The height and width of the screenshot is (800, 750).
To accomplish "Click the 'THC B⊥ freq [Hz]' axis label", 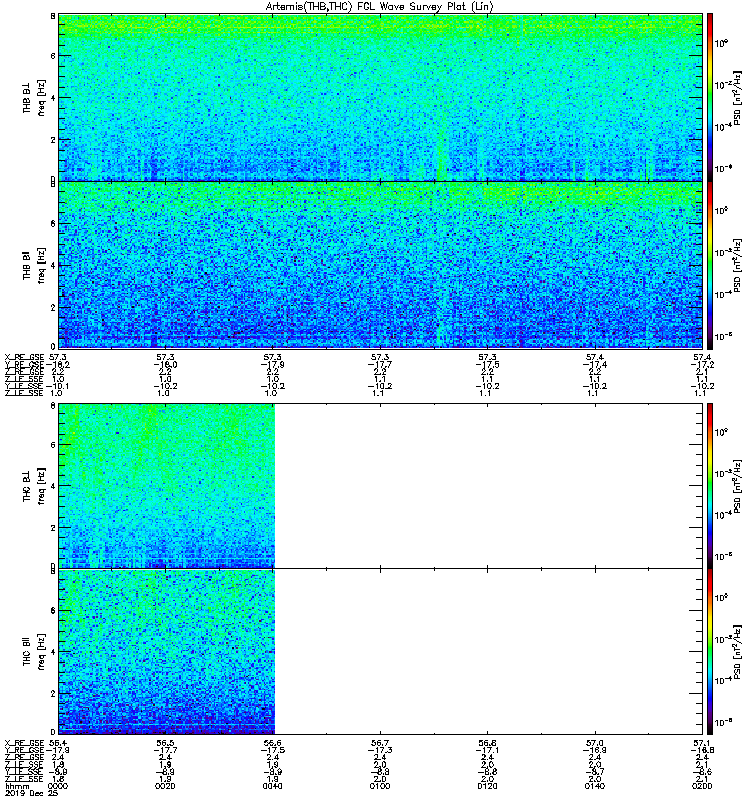I will click(x=34, y=486).
